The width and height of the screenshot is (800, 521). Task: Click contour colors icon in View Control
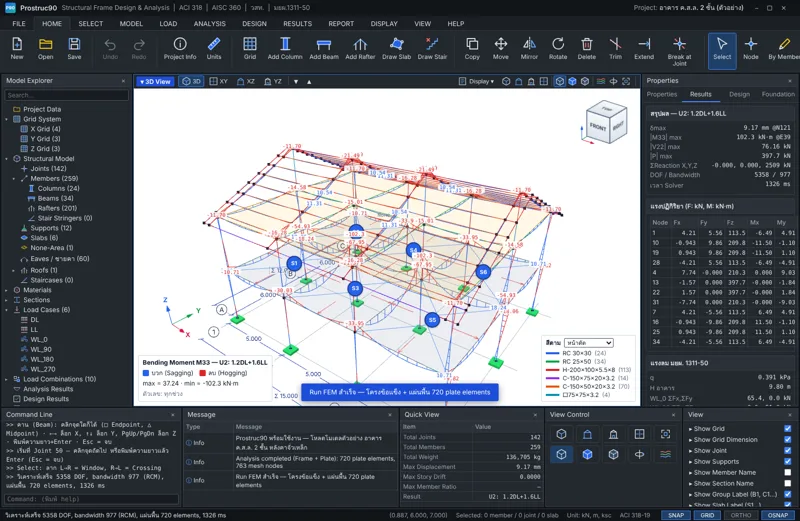665,454
